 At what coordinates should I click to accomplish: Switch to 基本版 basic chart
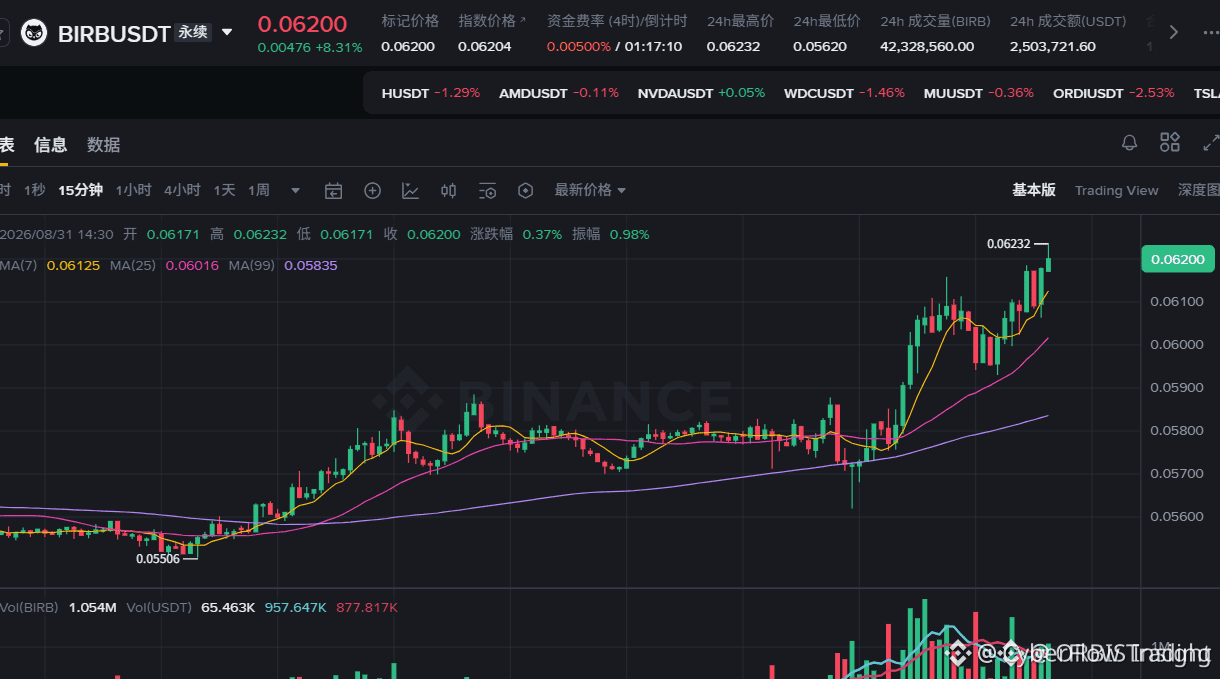click(x=1034, y=190)
